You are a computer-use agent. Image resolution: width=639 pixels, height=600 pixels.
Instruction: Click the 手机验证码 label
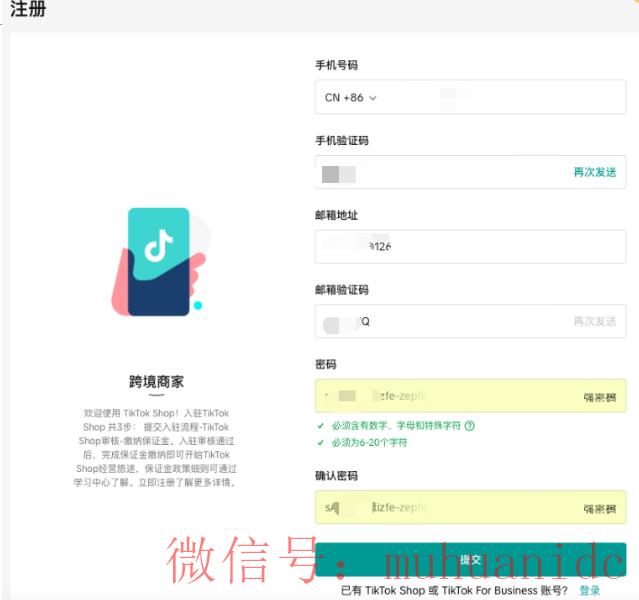(342, 141)
